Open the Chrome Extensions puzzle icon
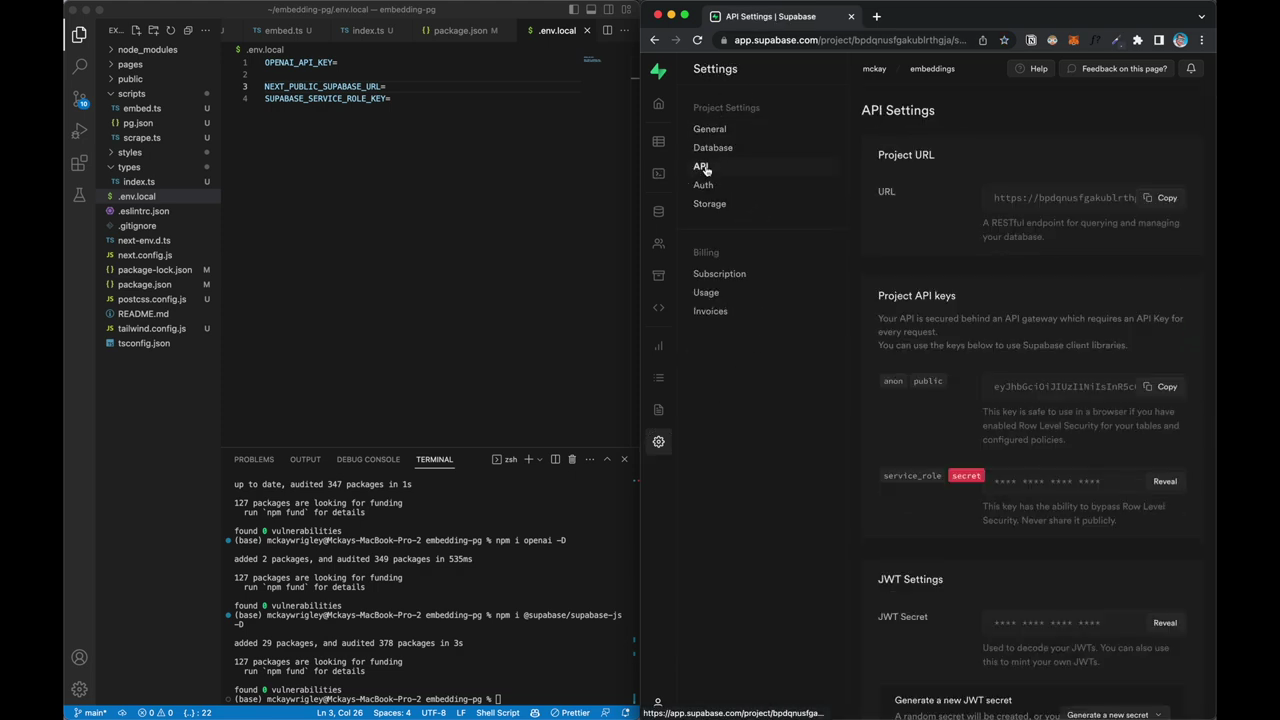1280x720 pixels. [x=1138, y=40]
